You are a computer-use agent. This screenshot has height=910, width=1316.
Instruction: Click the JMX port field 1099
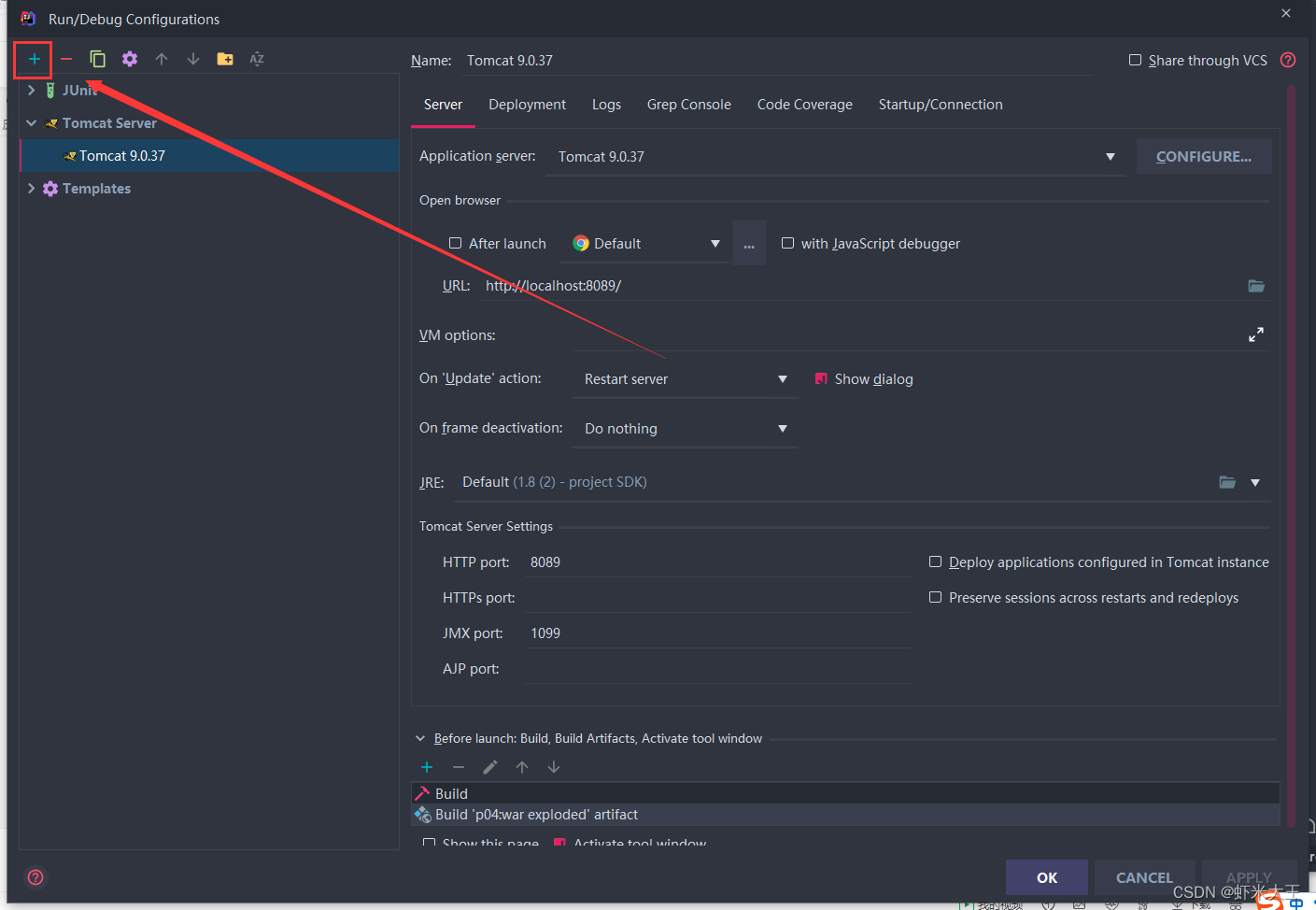717,633
